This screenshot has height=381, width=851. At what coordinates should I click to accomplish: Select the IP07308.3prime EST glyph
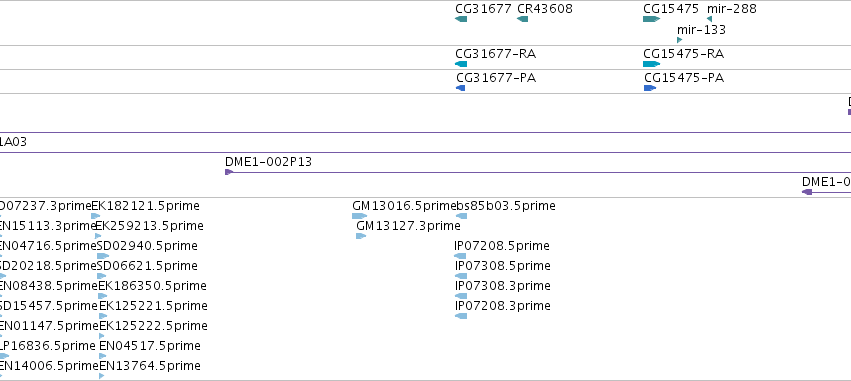click(x=461, y=296)
